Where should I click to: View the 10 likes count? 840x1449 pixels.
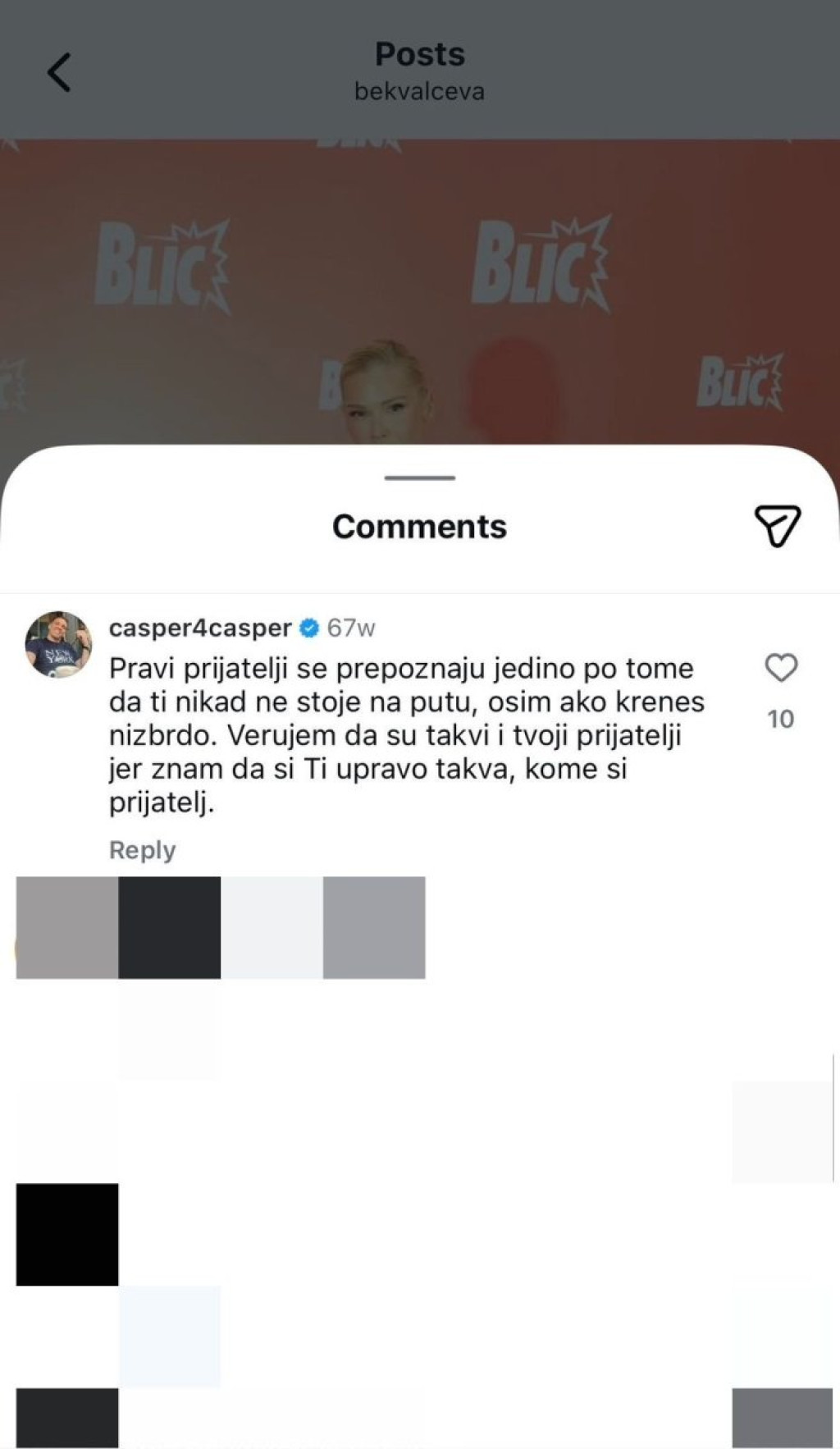click(781, 720)
